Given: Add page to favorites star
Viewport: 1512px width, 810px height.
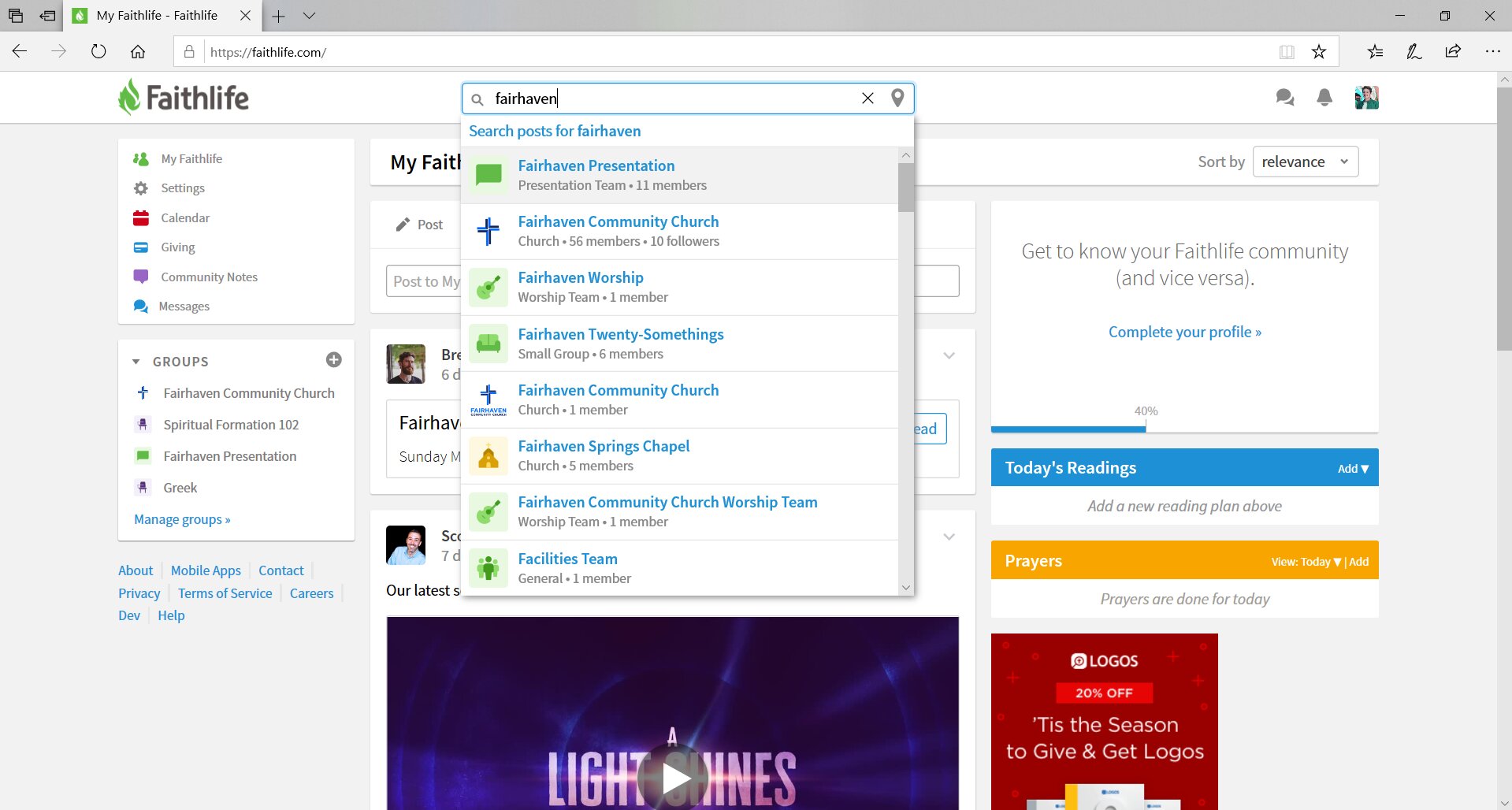Looking at the screenshot, I should pyautogui.click(x=1319, y=52).
